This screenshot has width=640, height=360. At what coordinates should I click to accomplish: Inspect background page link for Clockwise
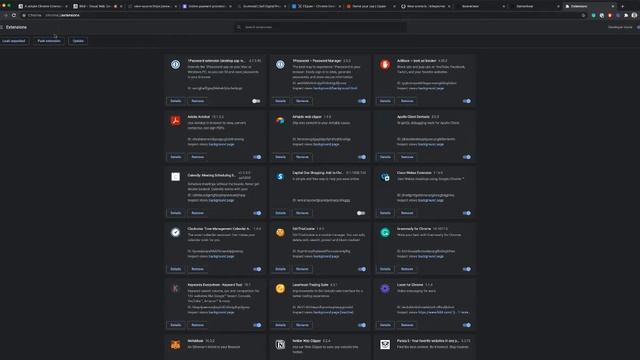222,257
